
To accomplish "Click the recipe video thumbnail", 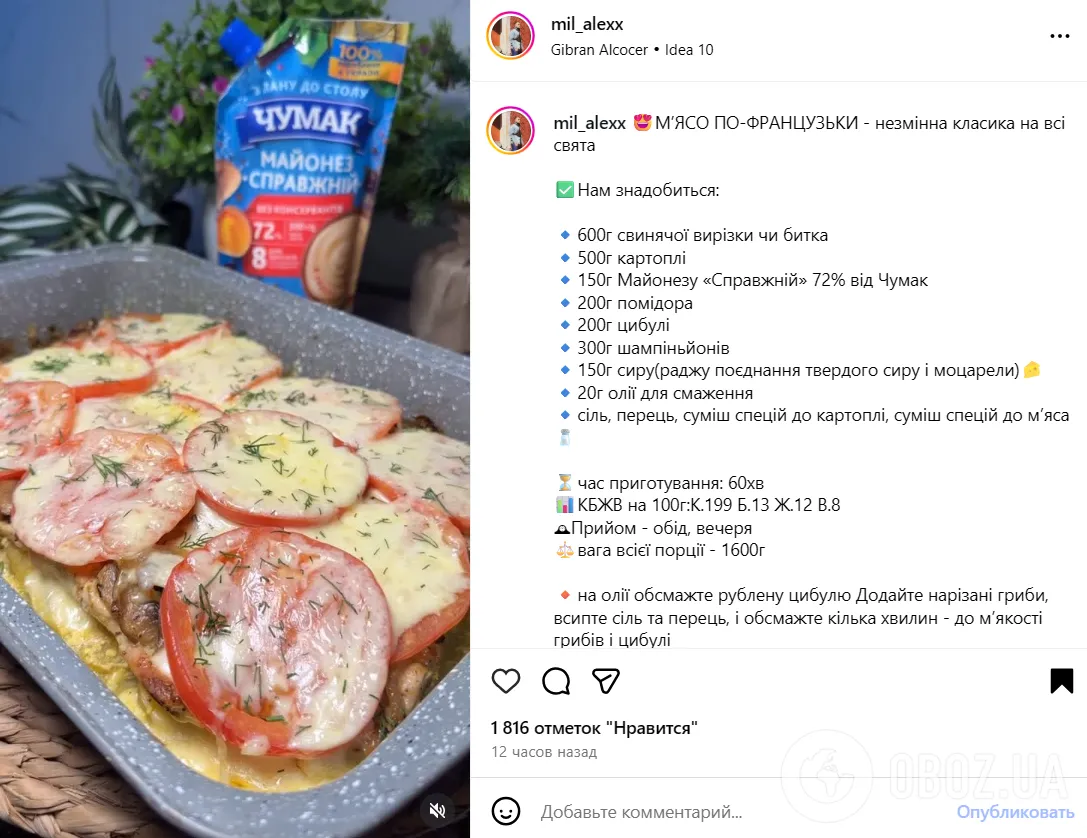I will 235,419.
